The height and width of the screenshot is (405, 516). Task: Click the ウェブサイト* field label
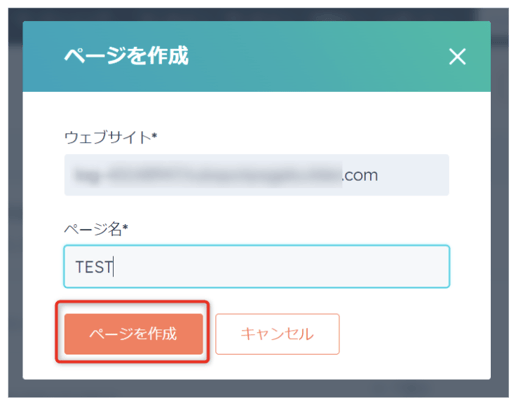click(111, 137)
